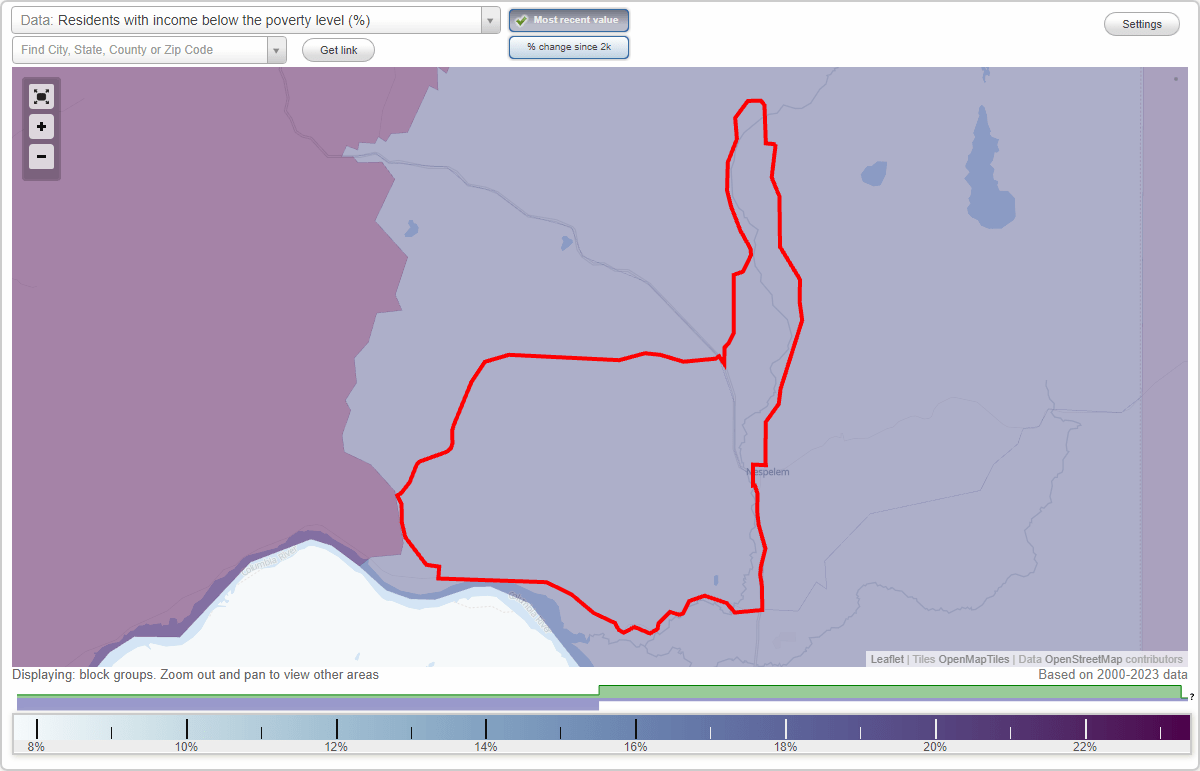Open the Settings panel

(x=1141, y=23)
